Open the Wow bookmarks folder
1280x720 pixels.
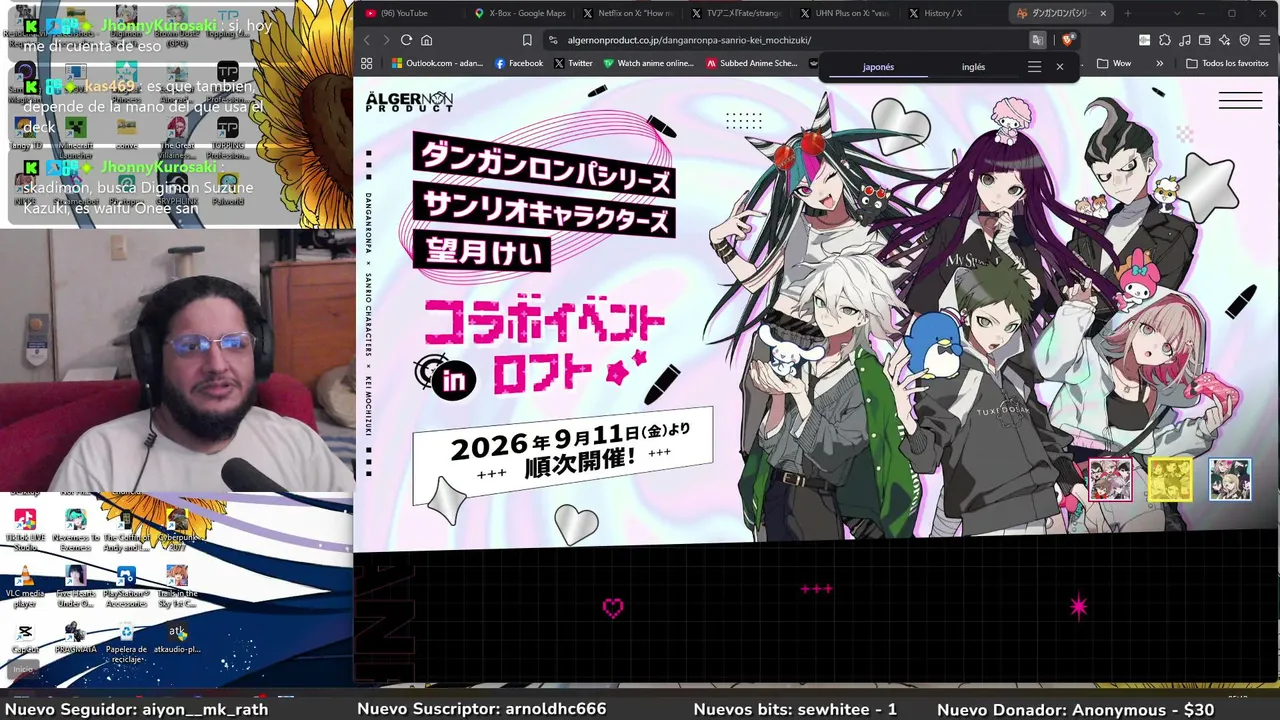[x=1114, y=63]
